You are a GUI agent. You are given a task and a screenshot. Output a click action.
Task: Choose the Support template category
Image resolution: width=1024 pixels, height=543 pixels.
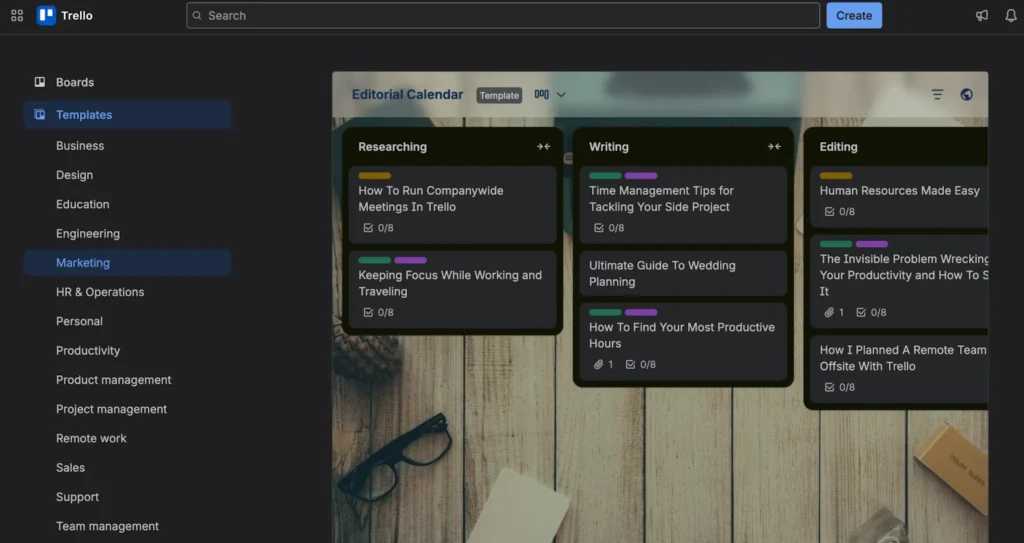click(x=77, y=497)
